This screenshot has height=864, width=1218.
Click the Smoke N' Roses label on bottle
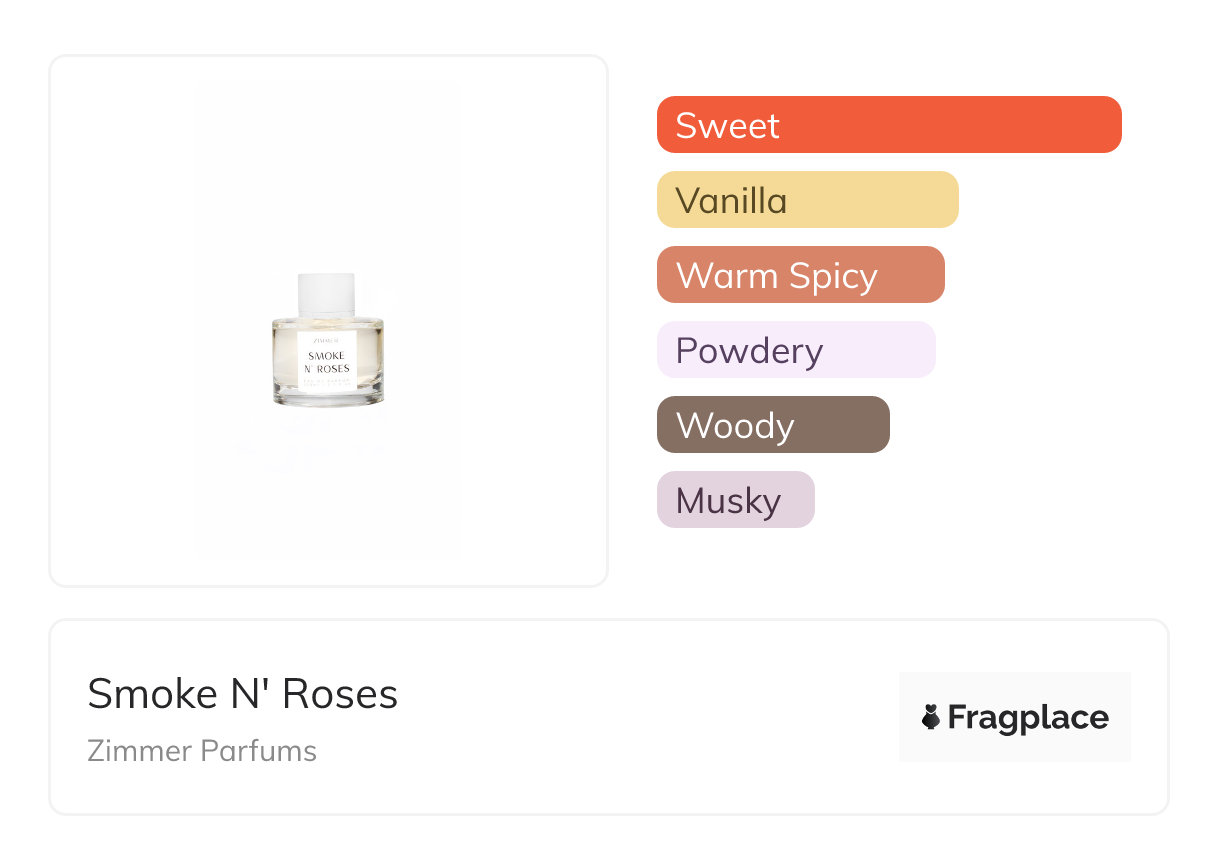click(x=327, y=362)
